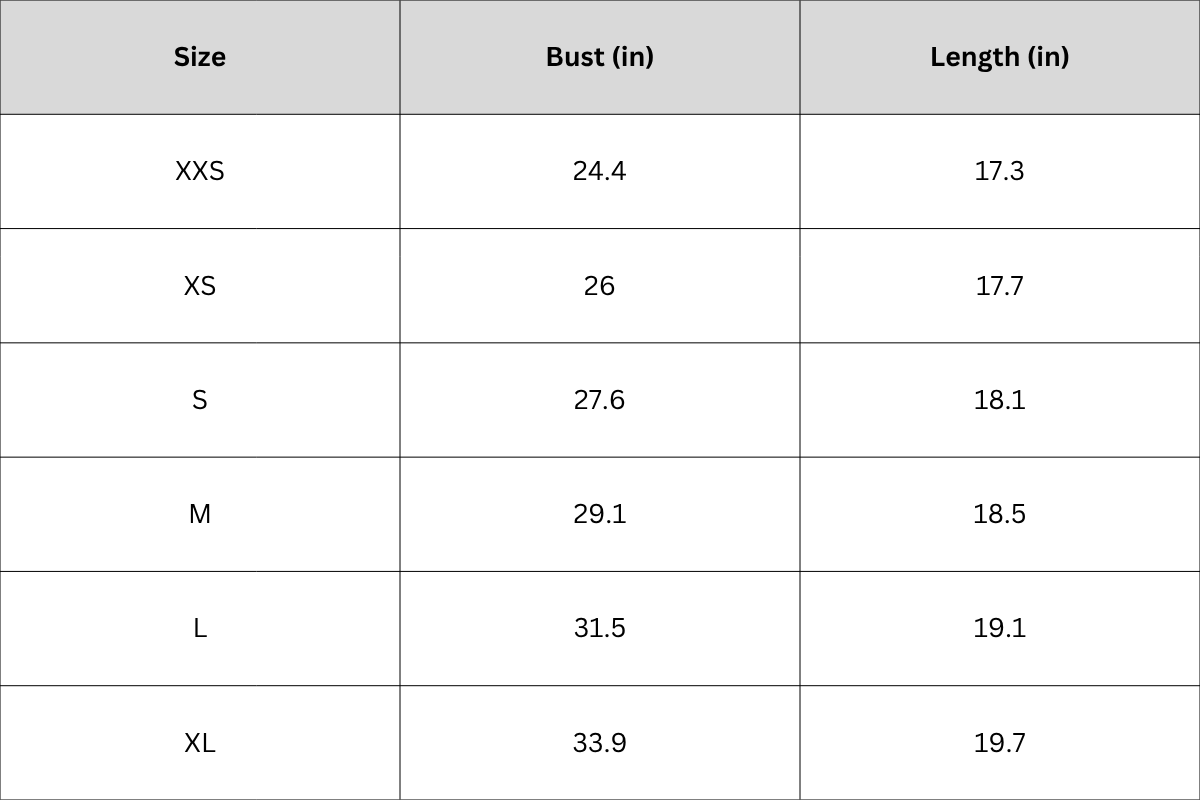
Task: Click bust value 27.6
Action: coord(600,400)
